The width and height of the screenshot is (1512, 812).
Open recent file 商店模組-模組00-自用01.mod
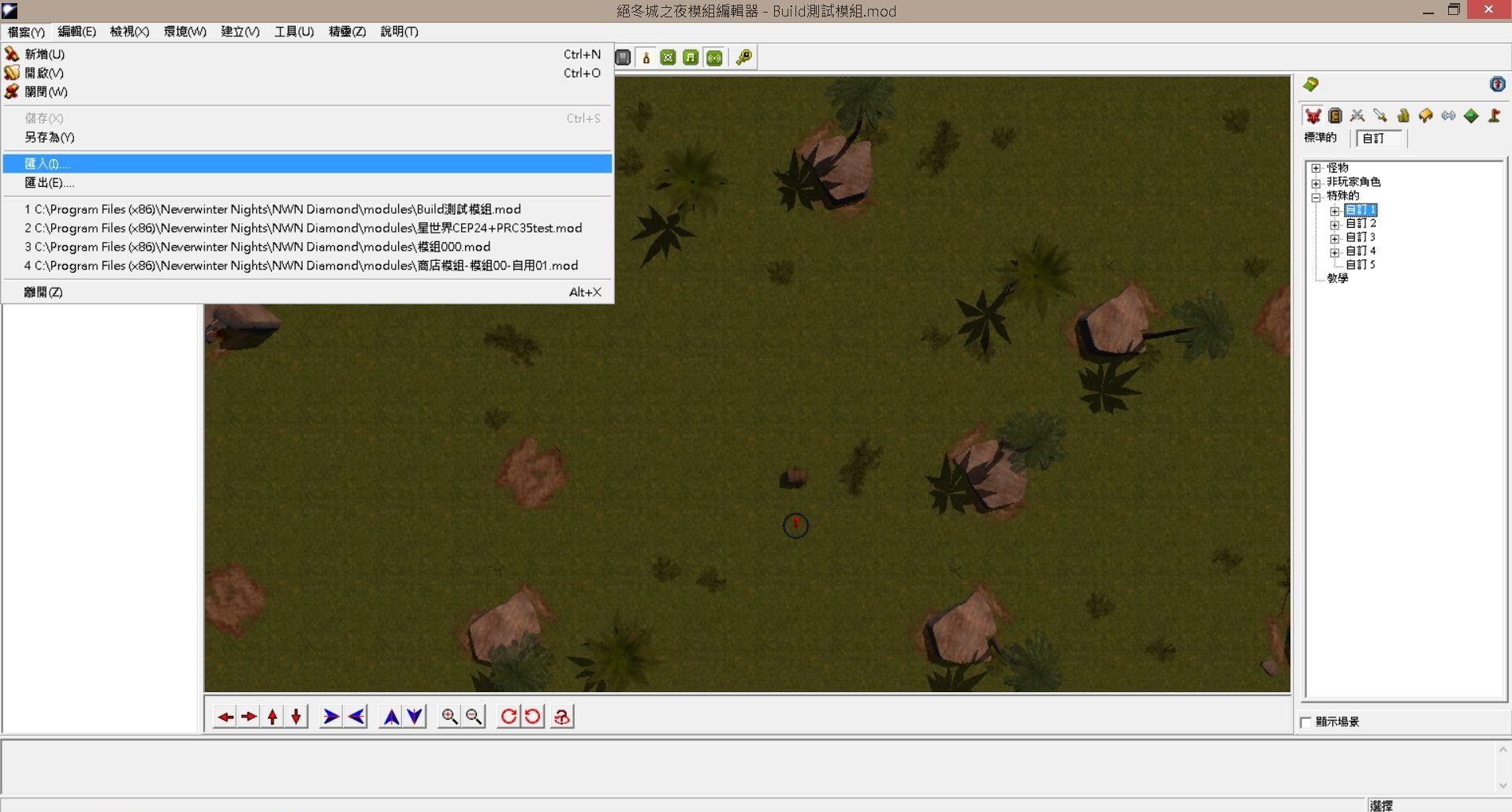[307, 266]
